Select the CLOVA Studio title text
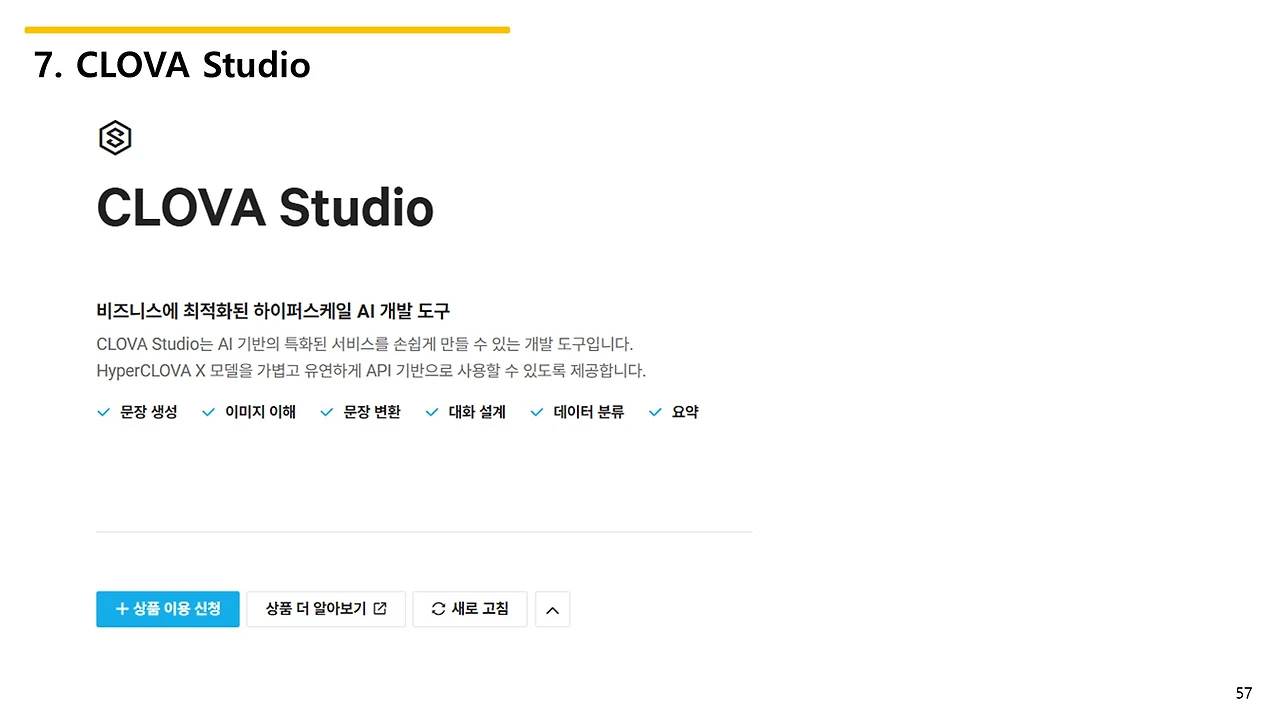This screenshot has width=1280, height=720. coord(264,207)
